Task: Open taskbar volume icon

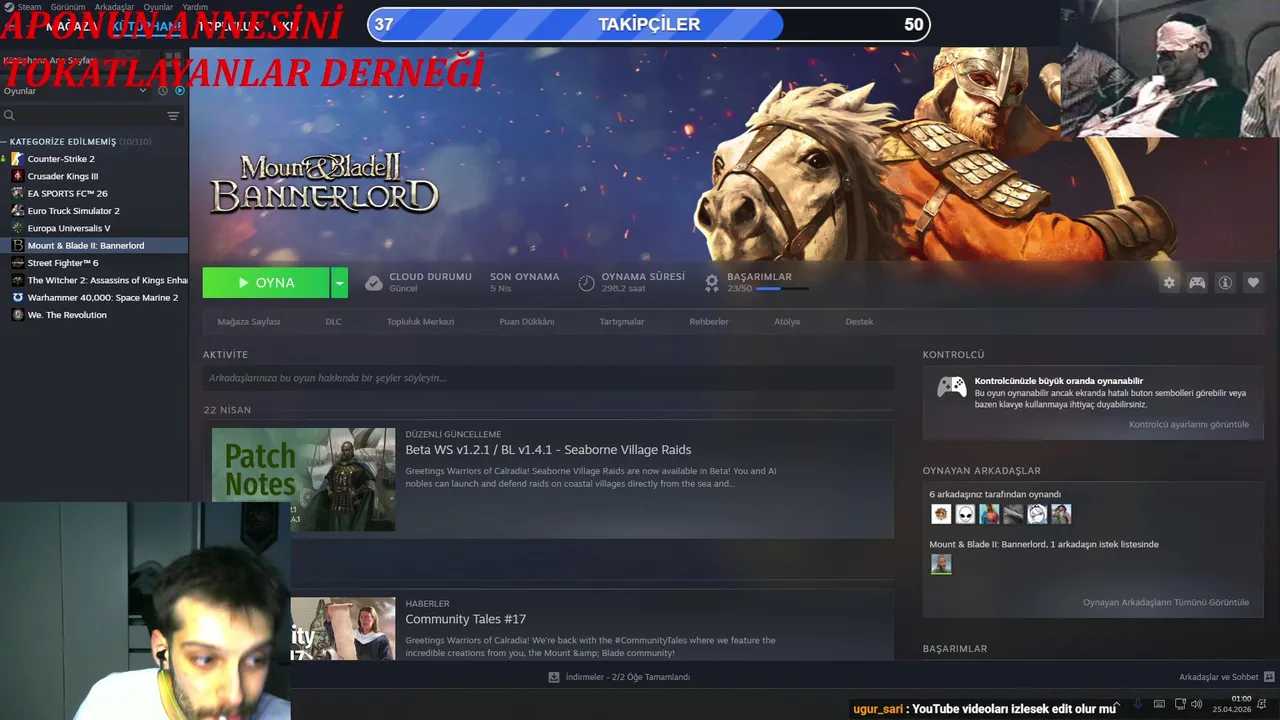Action: coord(1196,704)
